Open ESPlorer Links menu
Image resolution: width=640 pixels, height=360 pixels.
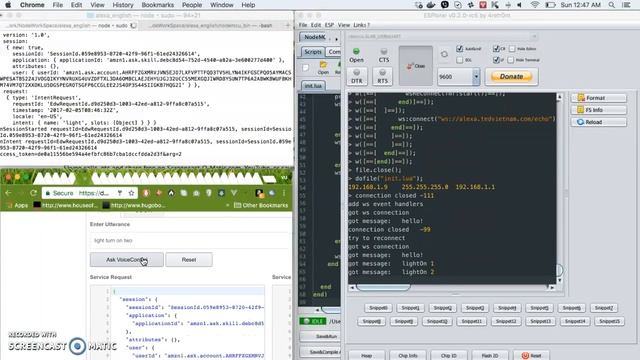coord(361,25)
